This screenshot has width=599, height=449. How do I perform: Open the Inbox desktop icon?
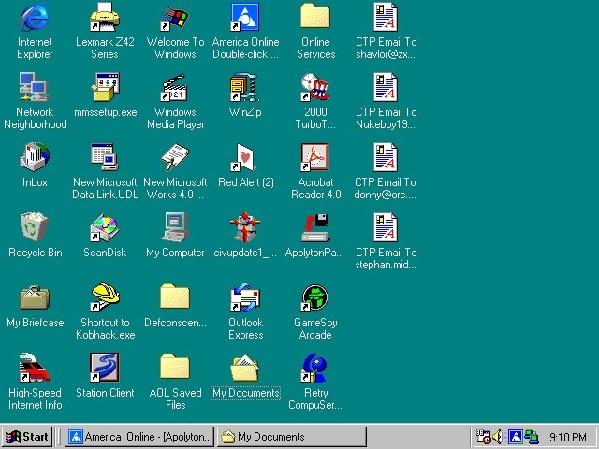pos(35,157)
